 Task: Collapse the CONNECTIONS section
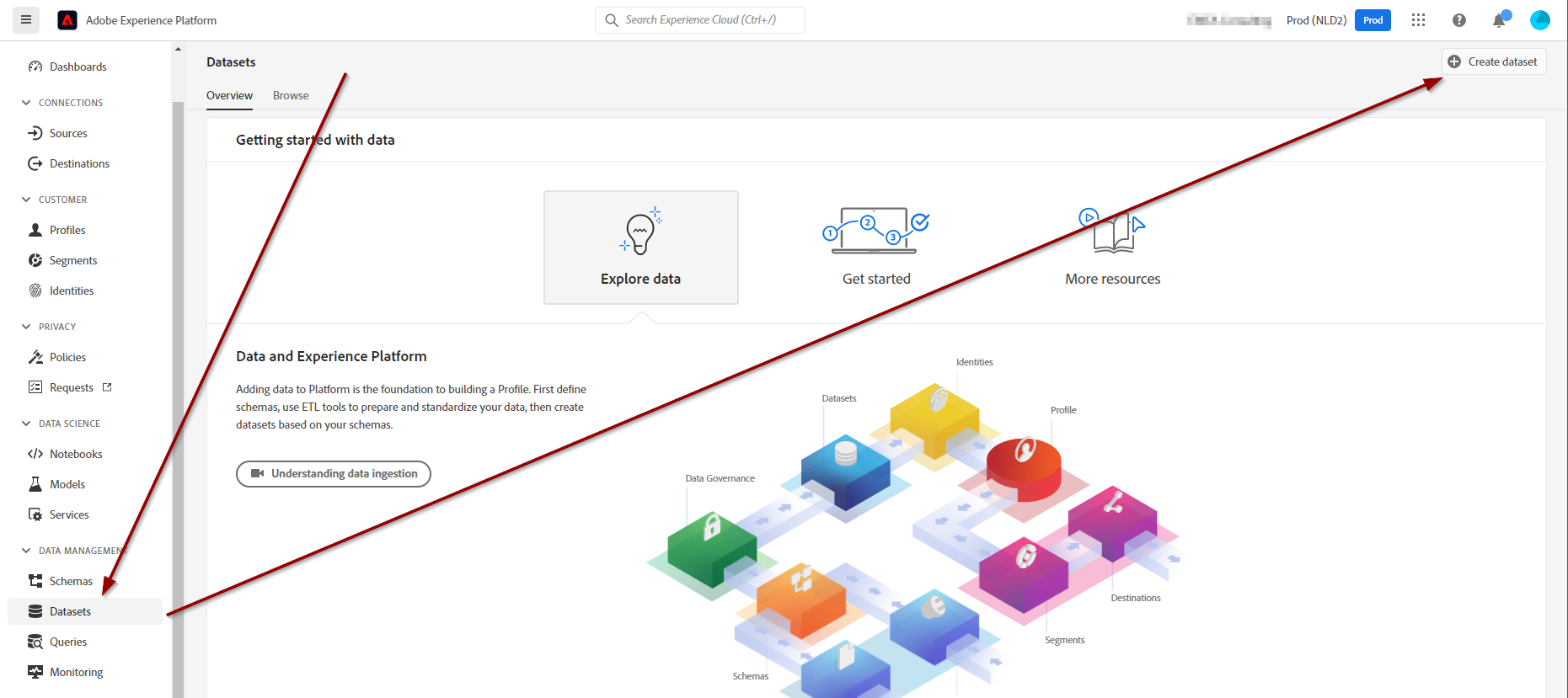coord(26,103)
